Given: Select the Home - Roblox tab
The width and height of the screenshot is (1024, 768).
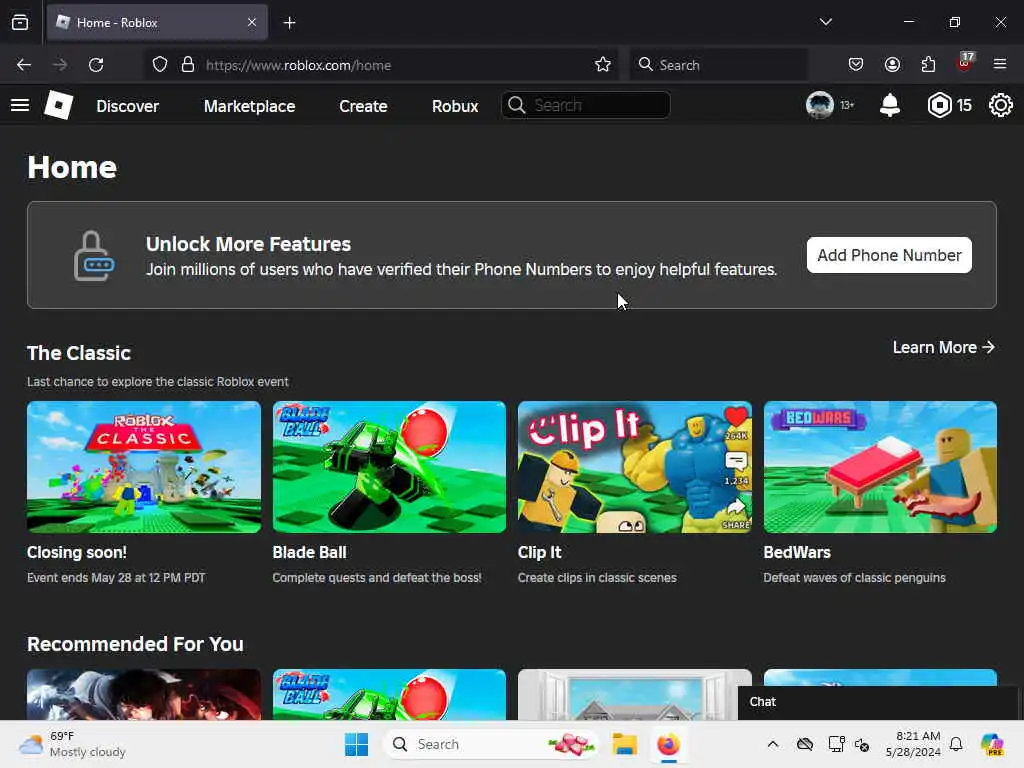Looking at the screenshot, I should [x=157, y=22].
